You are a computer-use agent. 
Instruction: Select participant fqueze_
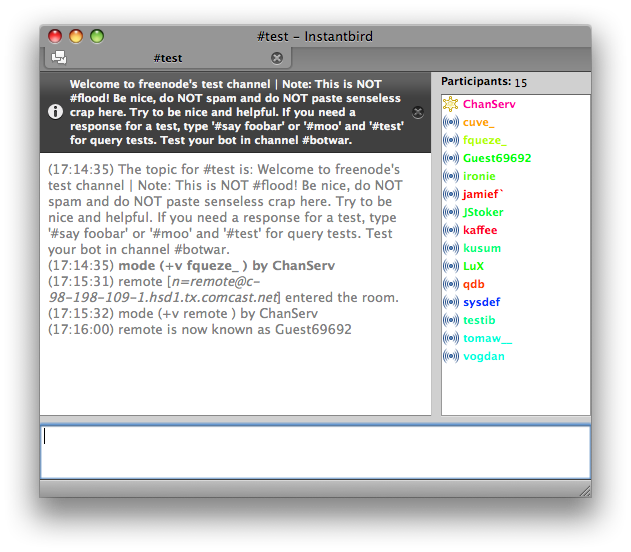coord(484,140)
